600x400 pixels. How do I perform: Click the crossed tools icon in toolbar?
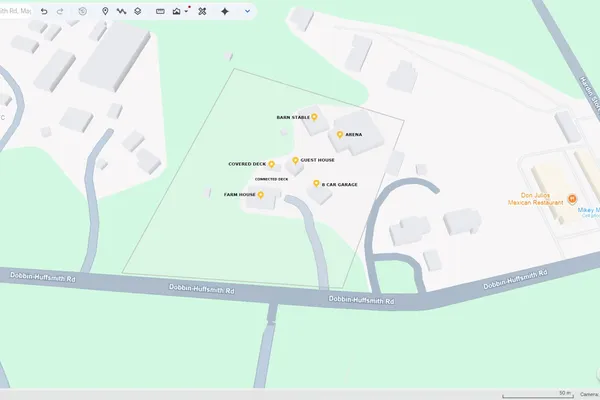202,11
